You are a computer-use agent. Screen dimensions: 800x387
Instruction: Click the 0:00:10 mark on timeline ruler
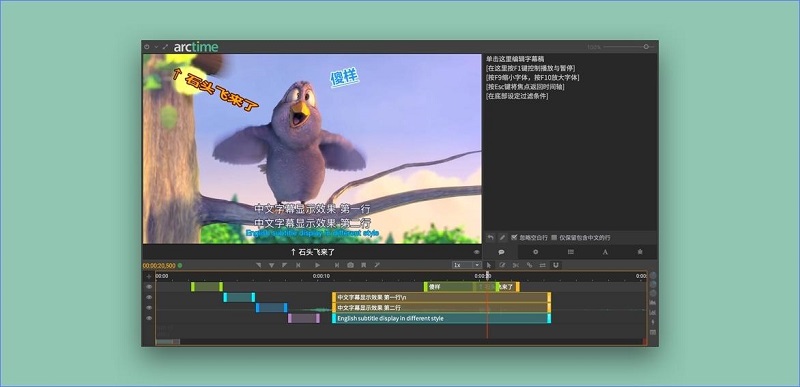click(321, 276)
